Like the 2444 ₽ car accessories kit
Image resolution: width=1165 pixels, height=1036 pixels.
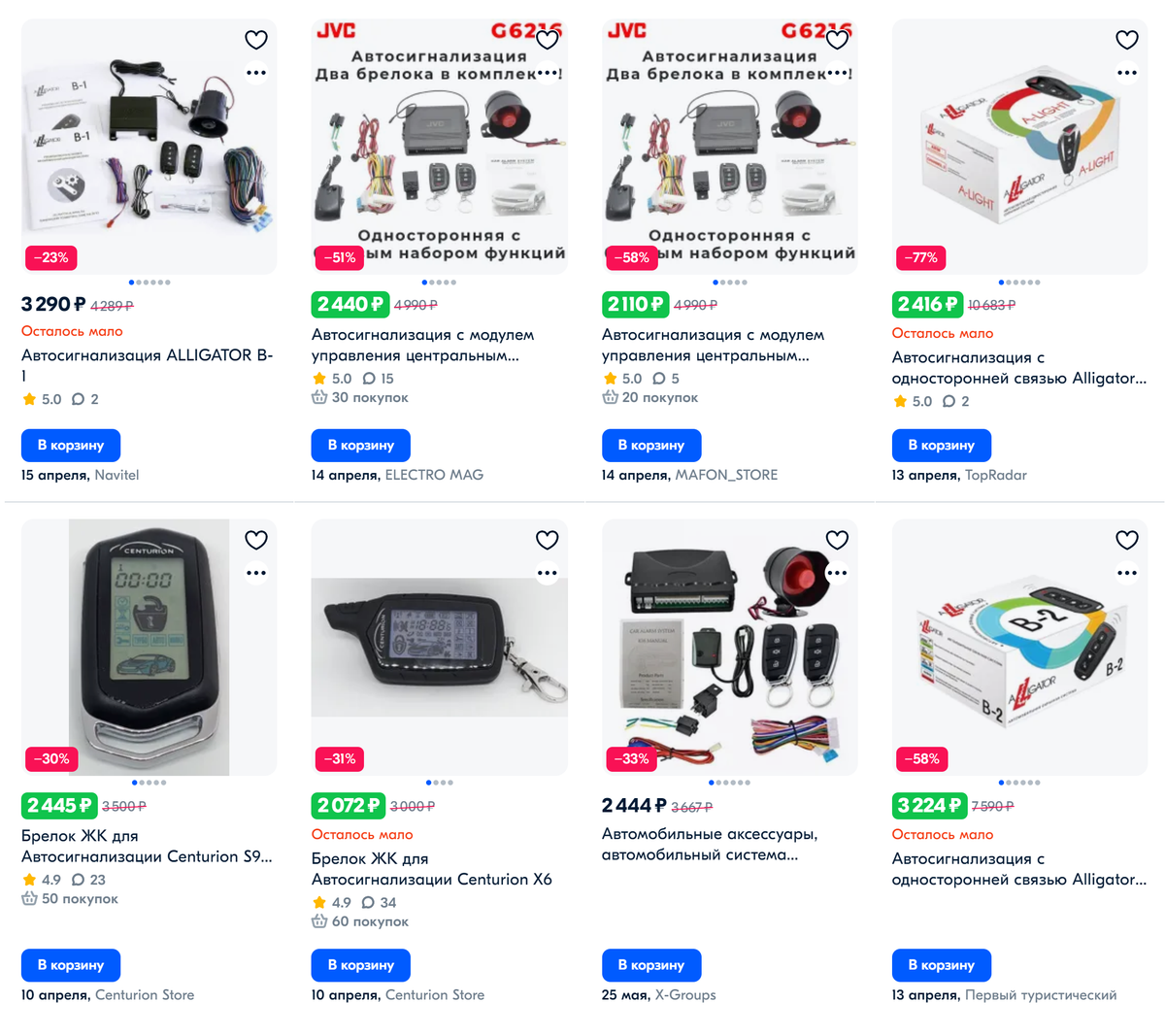point(837,540)
